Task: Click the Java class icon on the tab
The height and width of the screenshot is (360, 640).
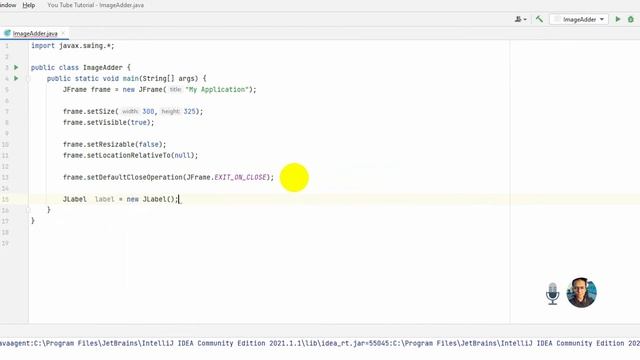Action: pos(7,33)
